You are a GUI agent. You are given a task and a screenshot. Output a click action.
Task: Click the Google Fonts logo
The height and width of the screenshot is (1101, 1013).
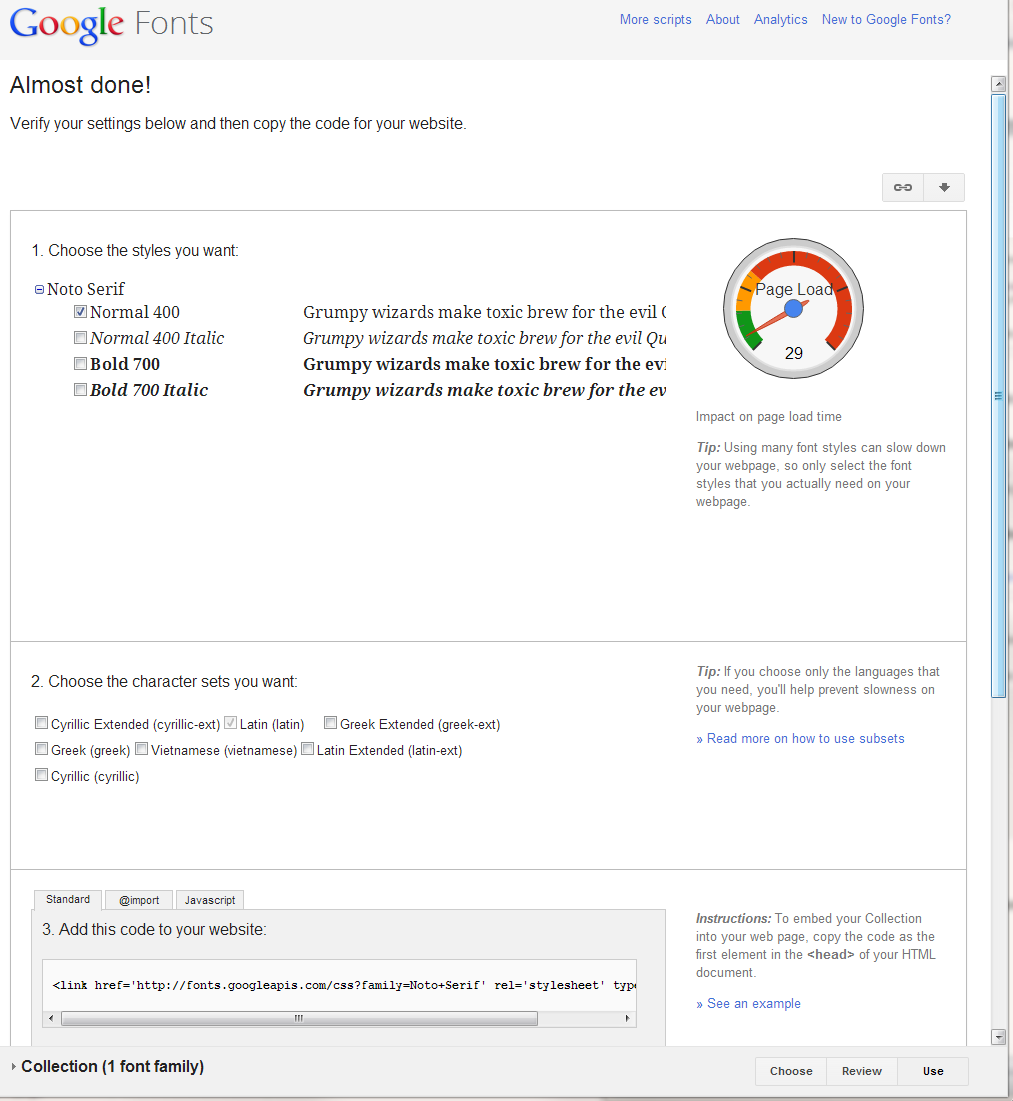pyautogui.click(x=110, y=25)
